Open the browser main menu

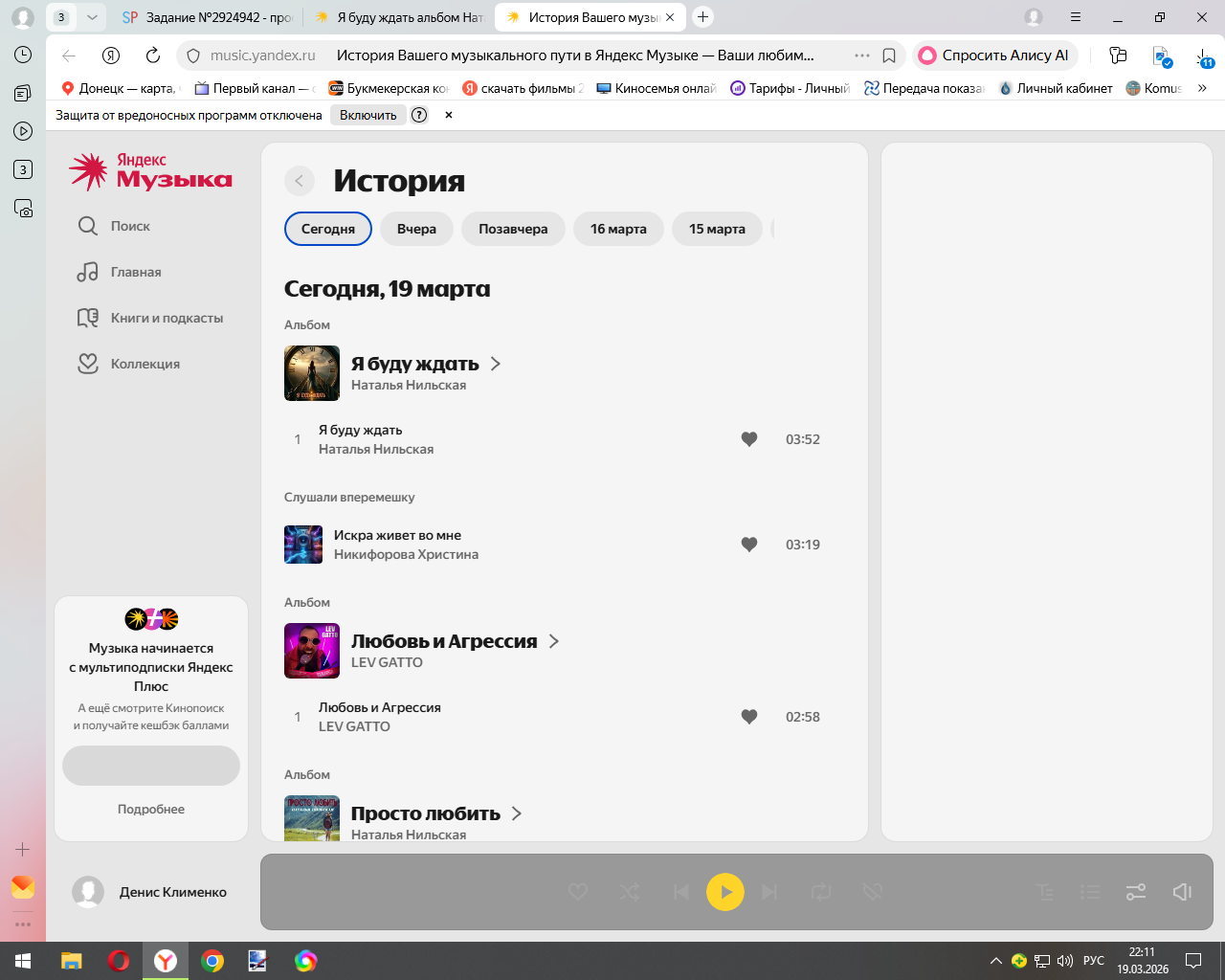[1076, 17]
